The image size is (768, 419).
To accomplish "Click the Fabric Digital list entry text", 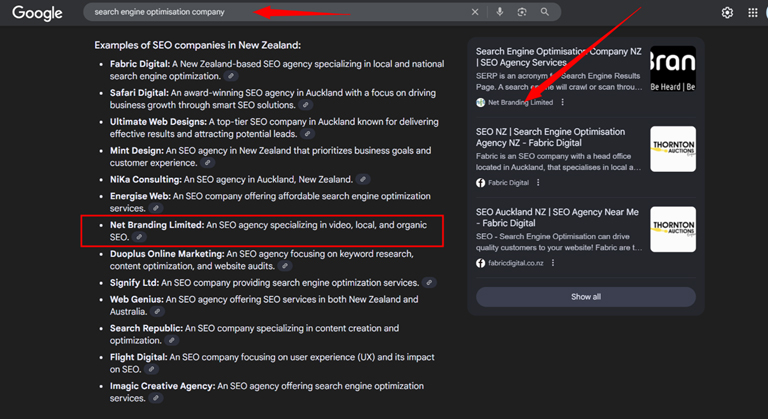I will coord(277,70).
